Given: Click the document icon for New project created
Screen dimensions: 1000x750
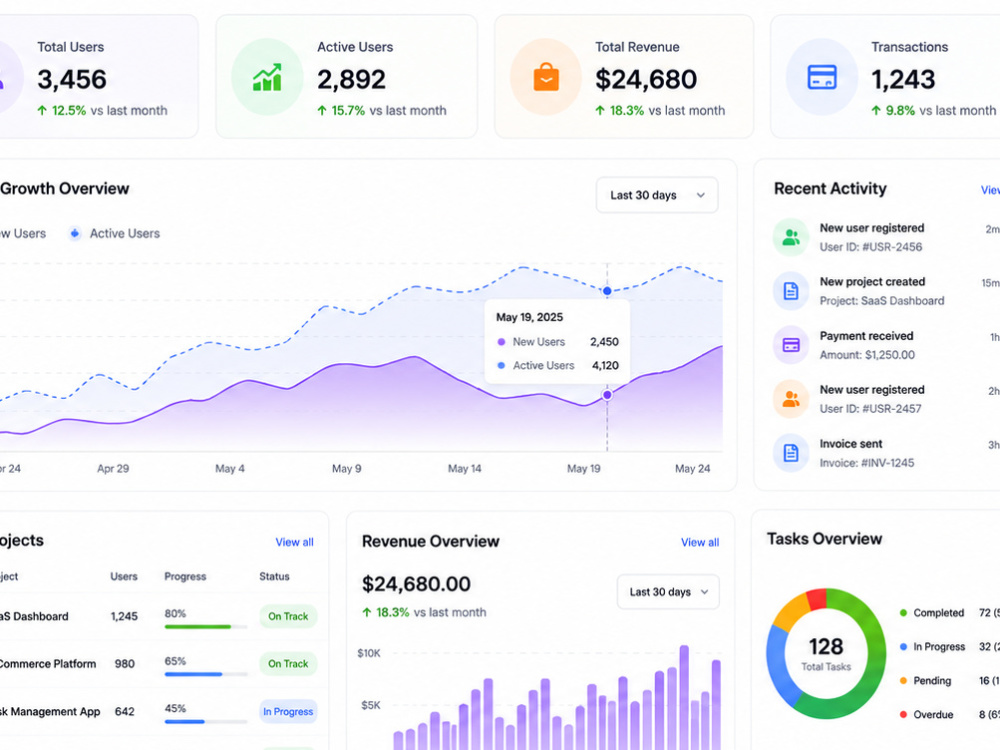Looking at the screenshot, I should pos(791,291).
